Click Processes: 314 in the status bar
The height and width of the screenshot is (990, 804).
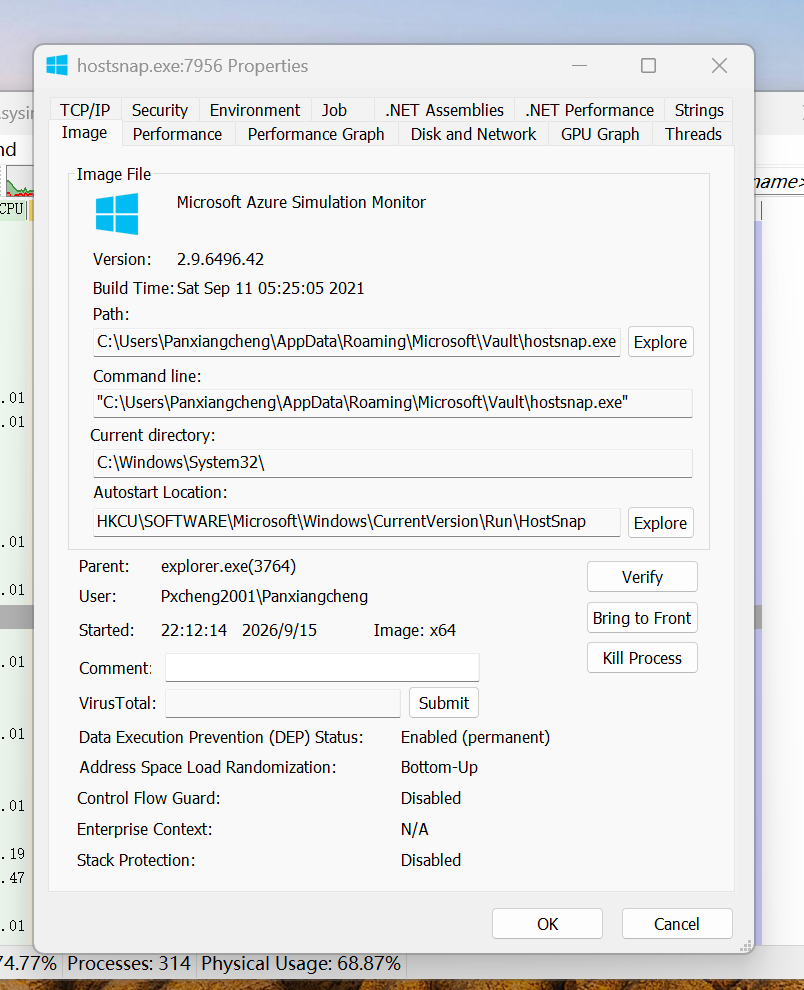point(129,963)
